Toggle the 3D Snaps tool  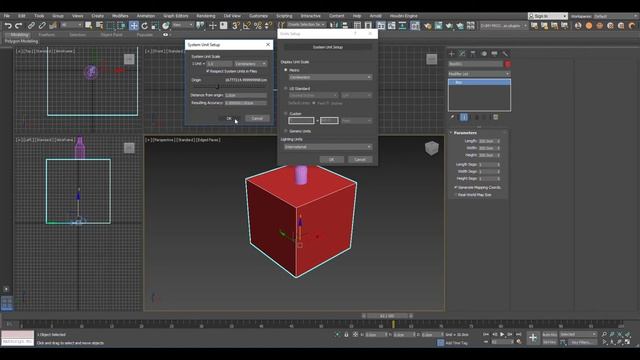click(x=236, y=26)
